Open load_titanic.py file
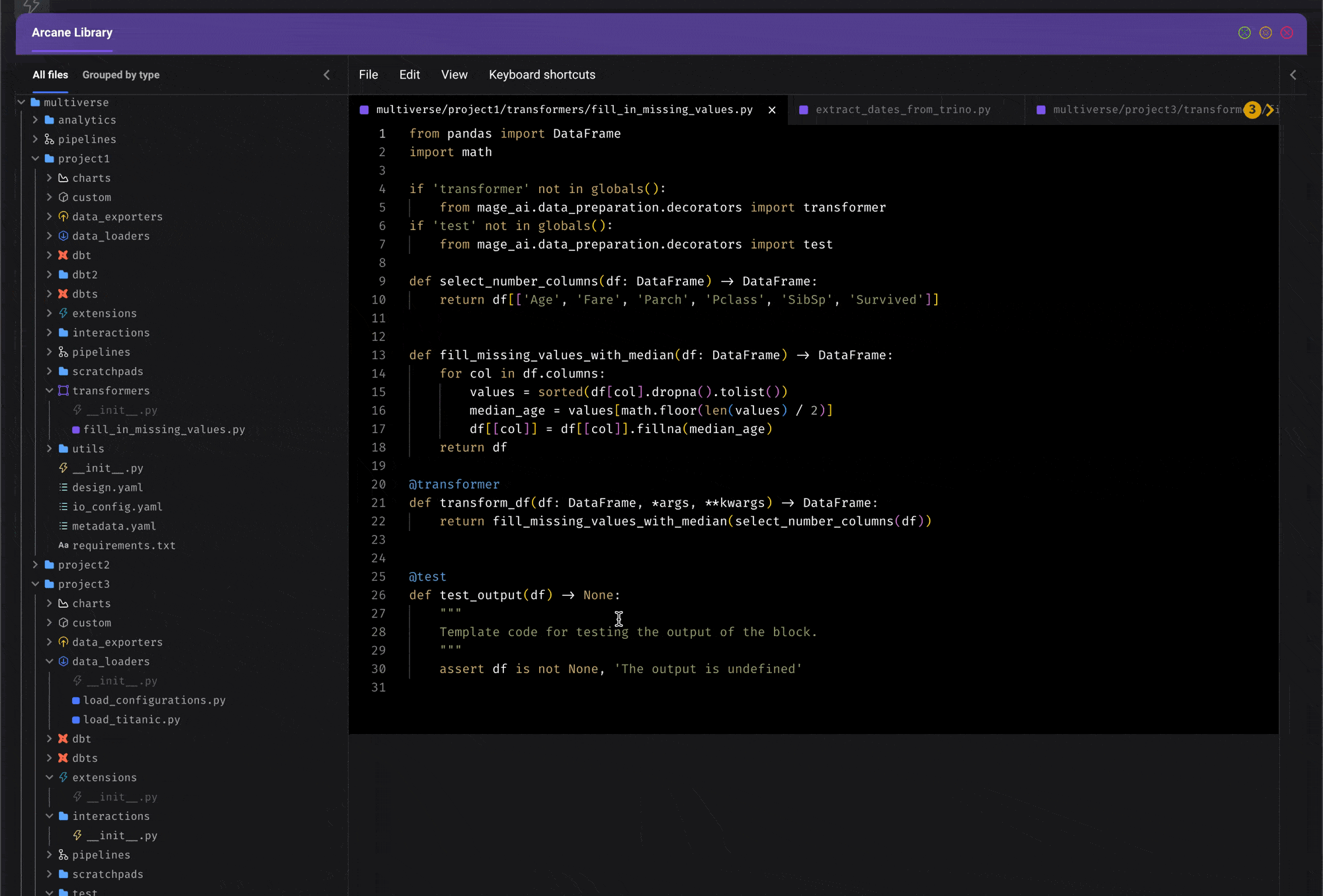The image size is (1323, 896). click(132, 719)
